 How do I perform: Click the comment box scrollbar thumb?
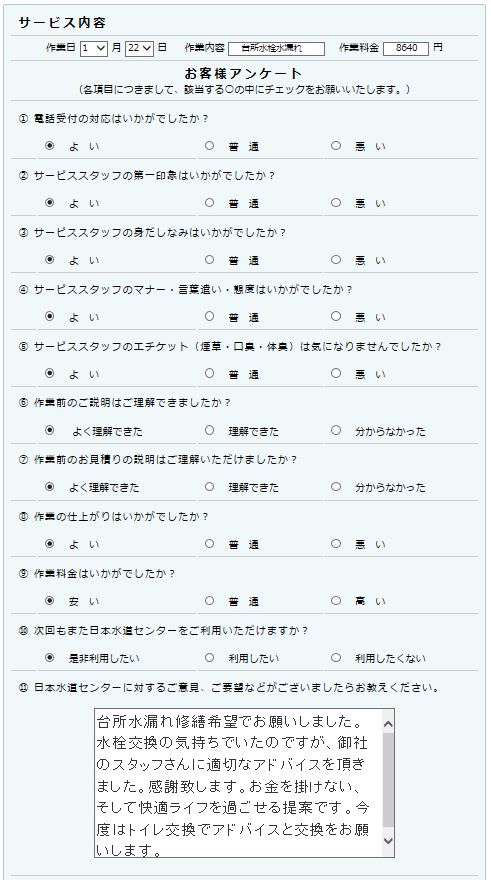388,780
